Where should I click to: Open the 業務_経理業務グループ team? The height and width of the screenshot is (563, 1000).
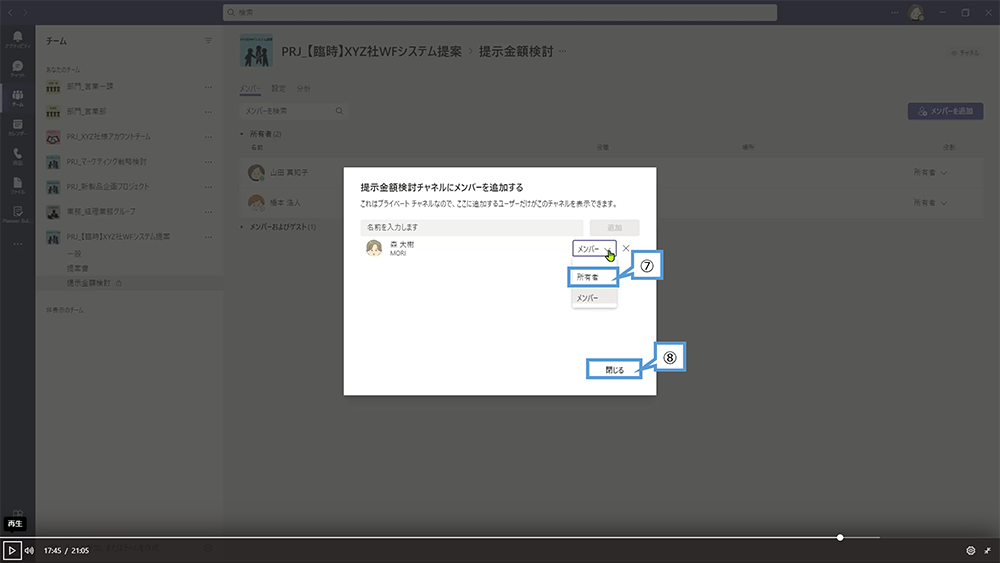coord(101,212)
